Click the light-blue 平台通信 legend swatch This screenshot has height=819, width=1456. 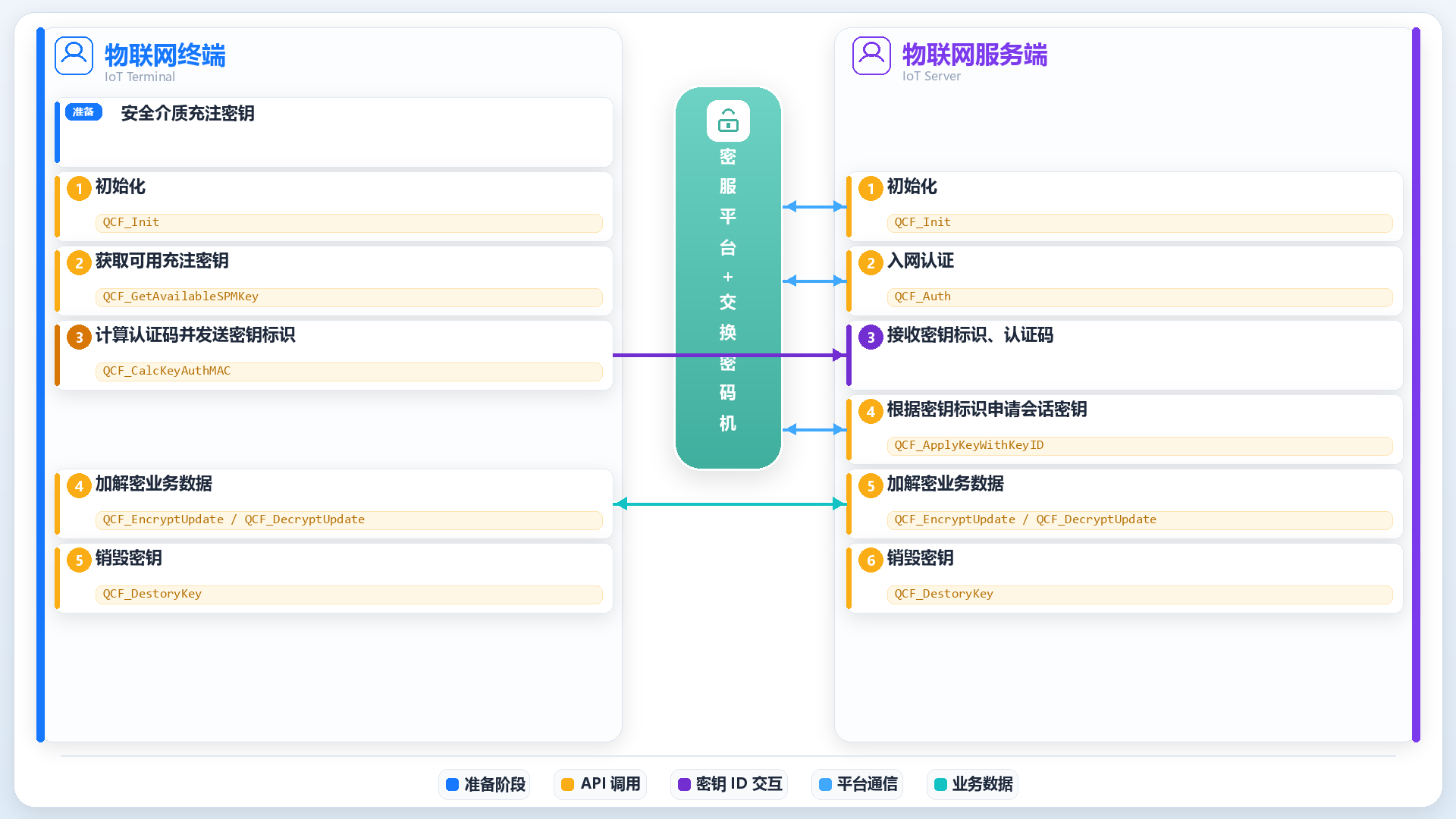click(825, 784)
